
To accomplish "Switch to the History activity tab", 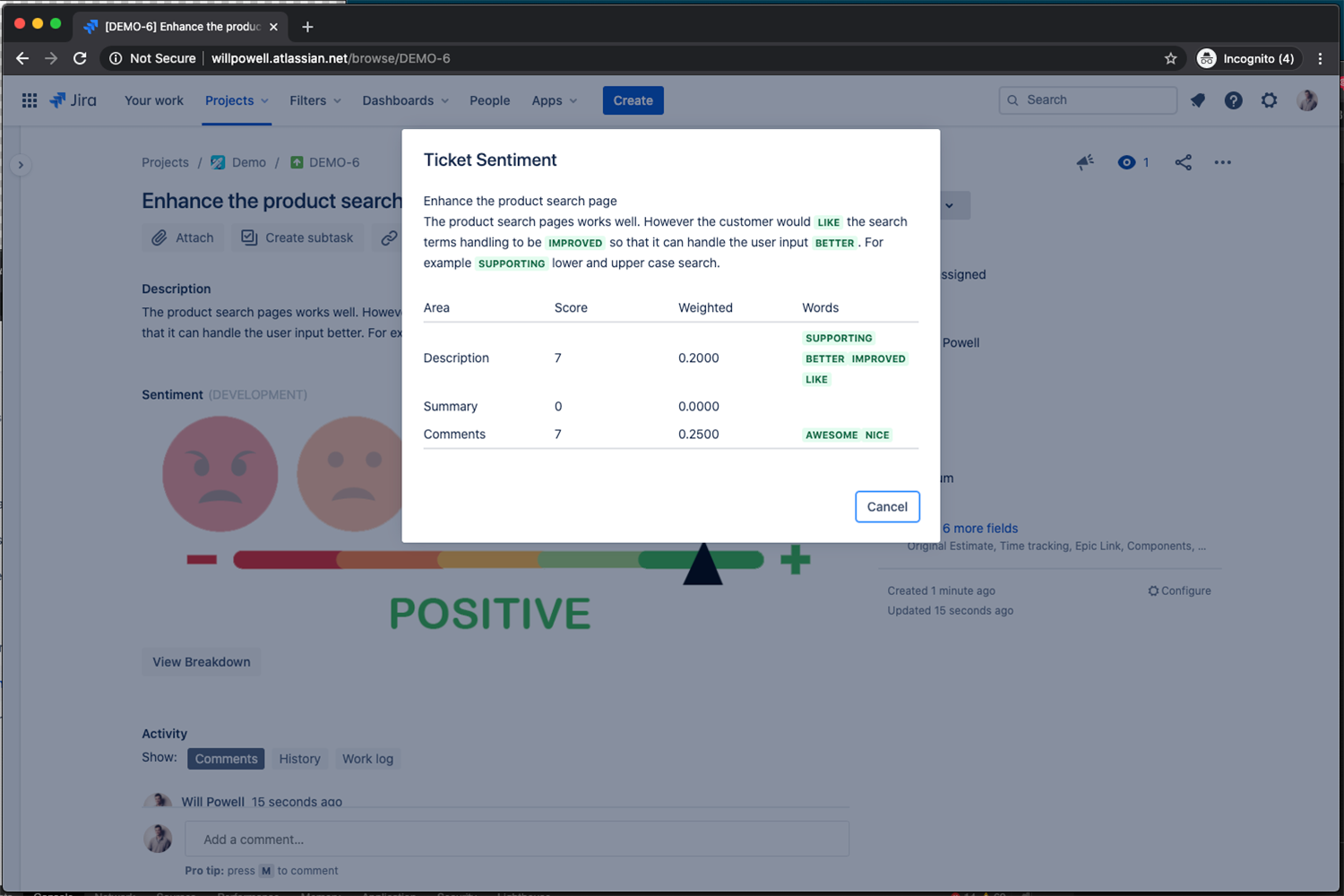I will pos(299,759).
